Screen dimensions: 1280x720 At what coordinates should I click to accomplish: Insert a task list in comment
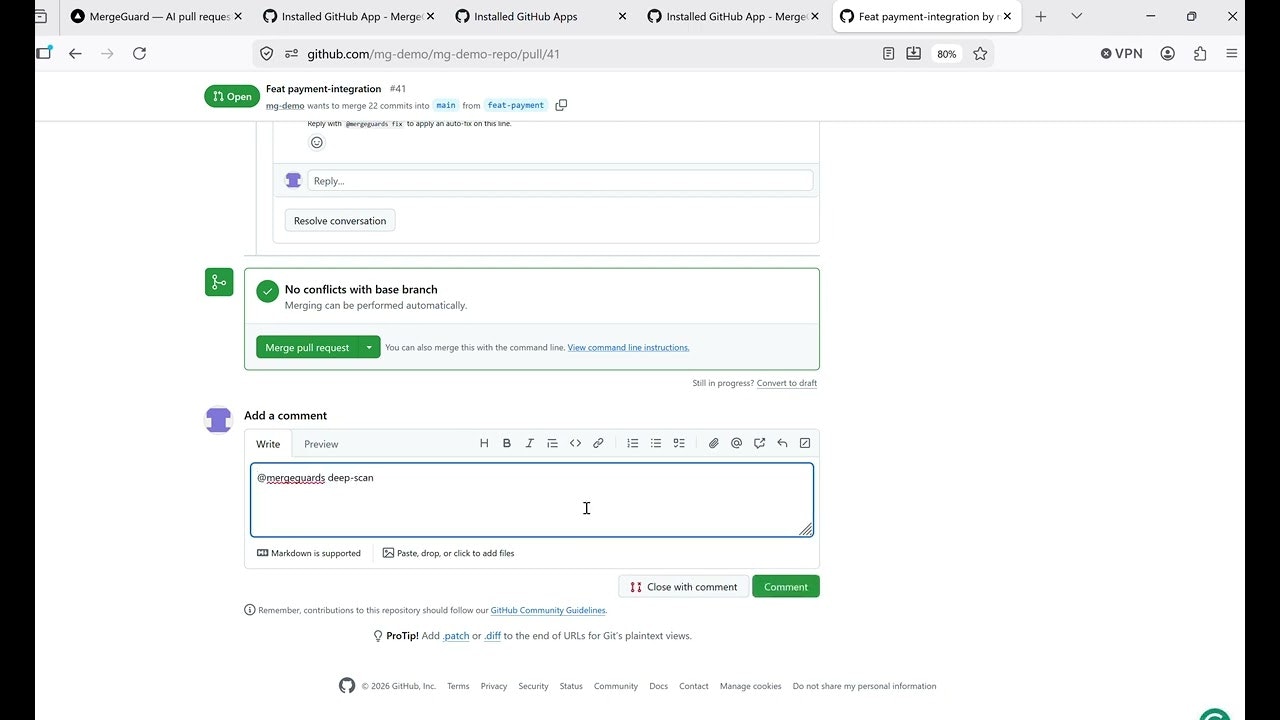[679, 443]
